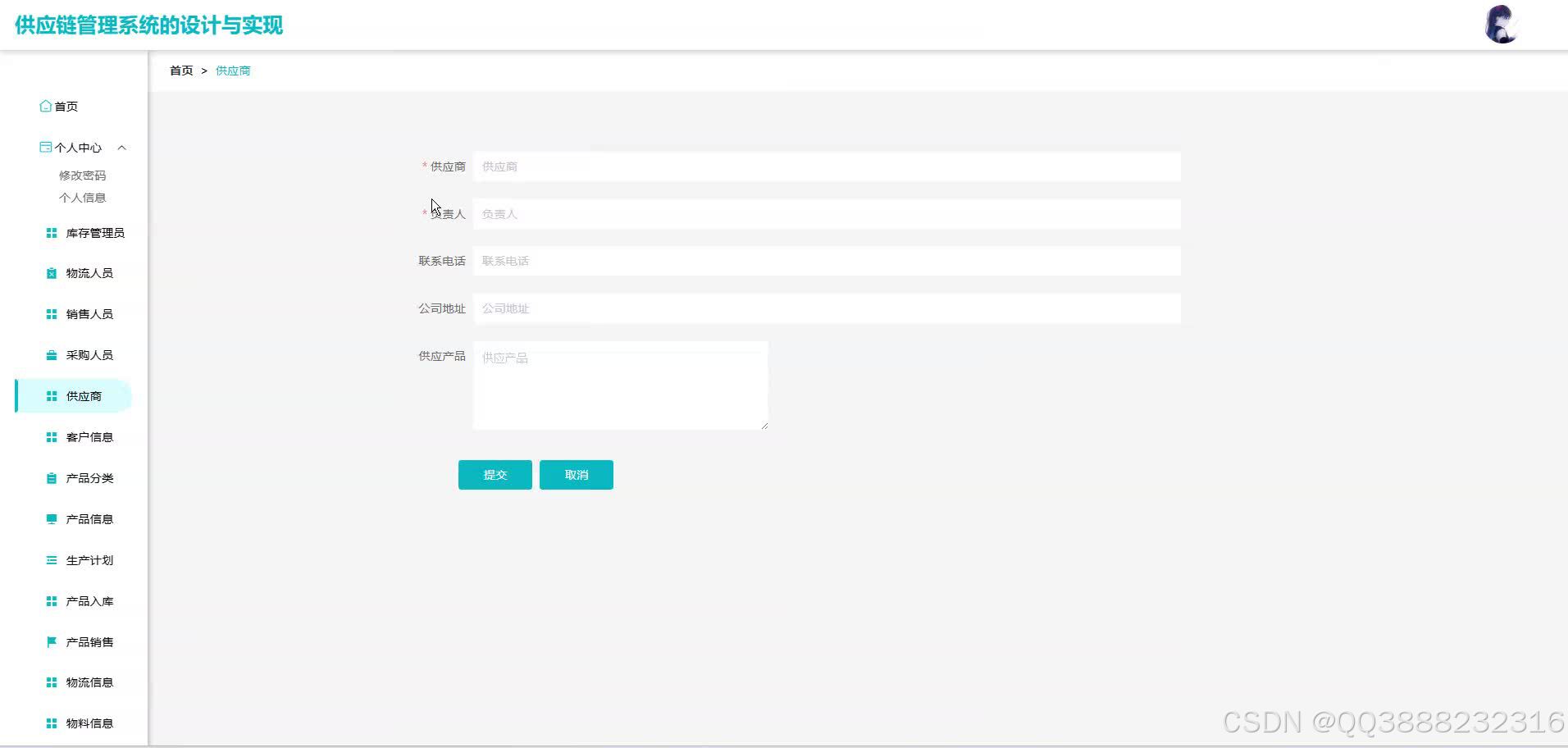The width and height of the screenshot is (1568, 748).
Task: Collapse the 个人中心 menu chevron
Action: tap(122, 148)
